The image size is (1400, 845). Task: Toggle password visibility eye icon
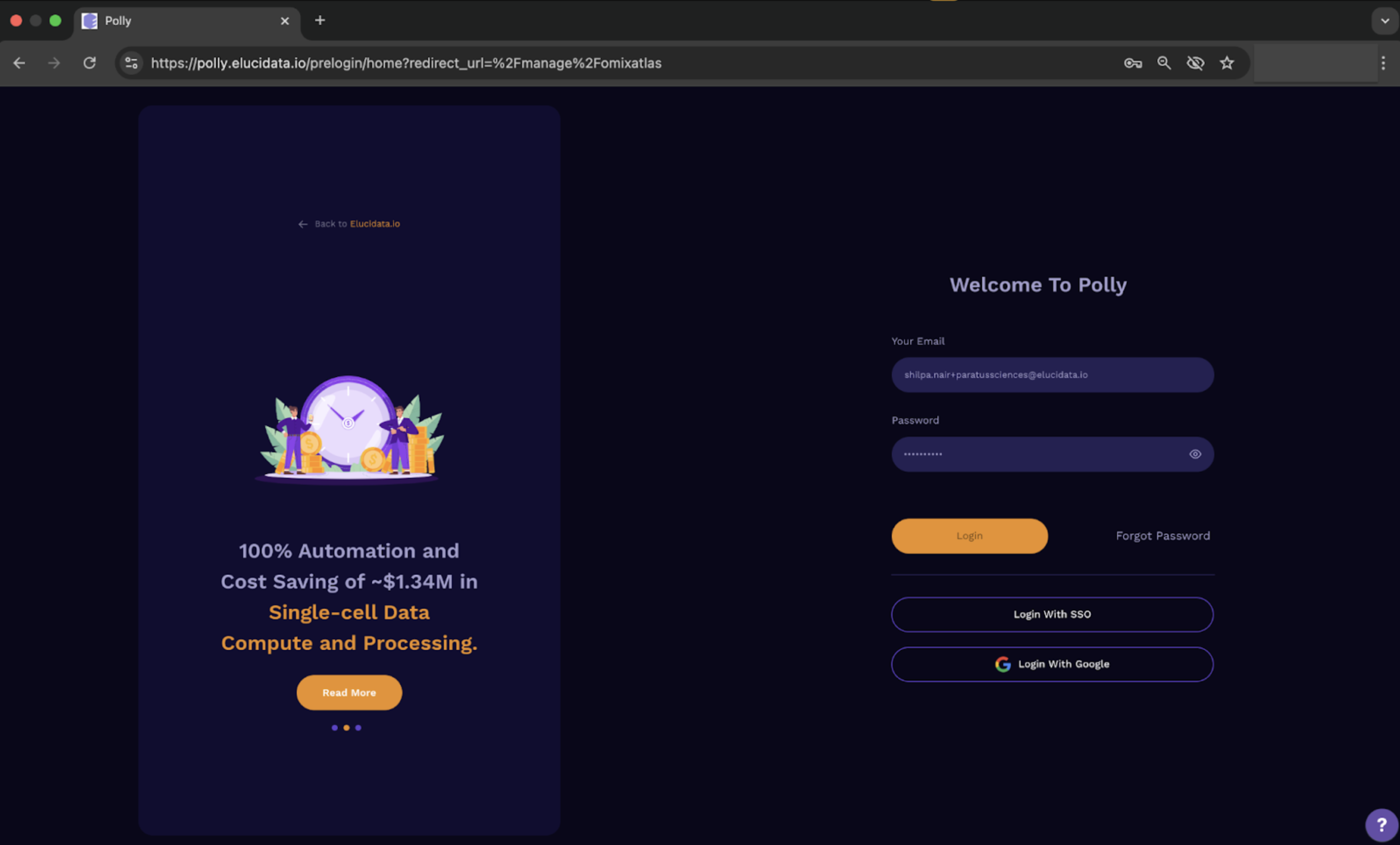click(x=1195, y=454)
